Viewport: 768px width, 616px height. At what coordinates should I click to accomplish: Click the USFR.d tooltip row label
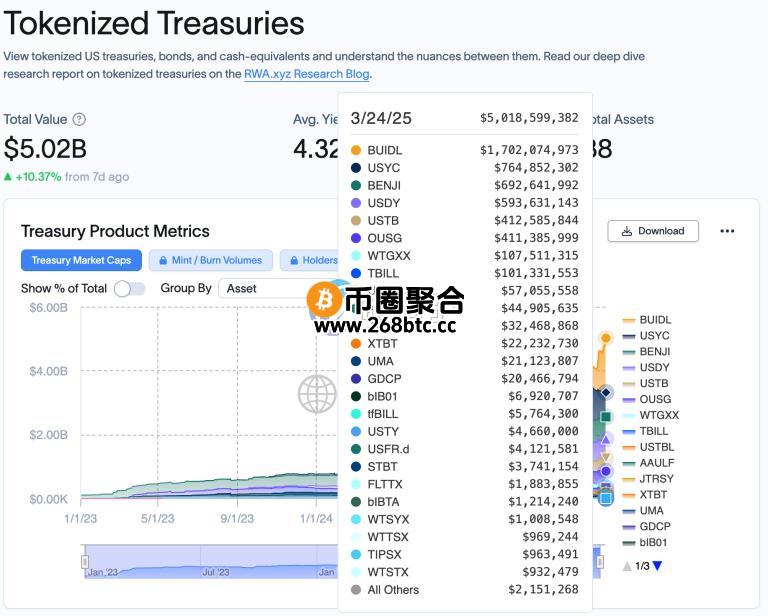(x=388, y=450)
